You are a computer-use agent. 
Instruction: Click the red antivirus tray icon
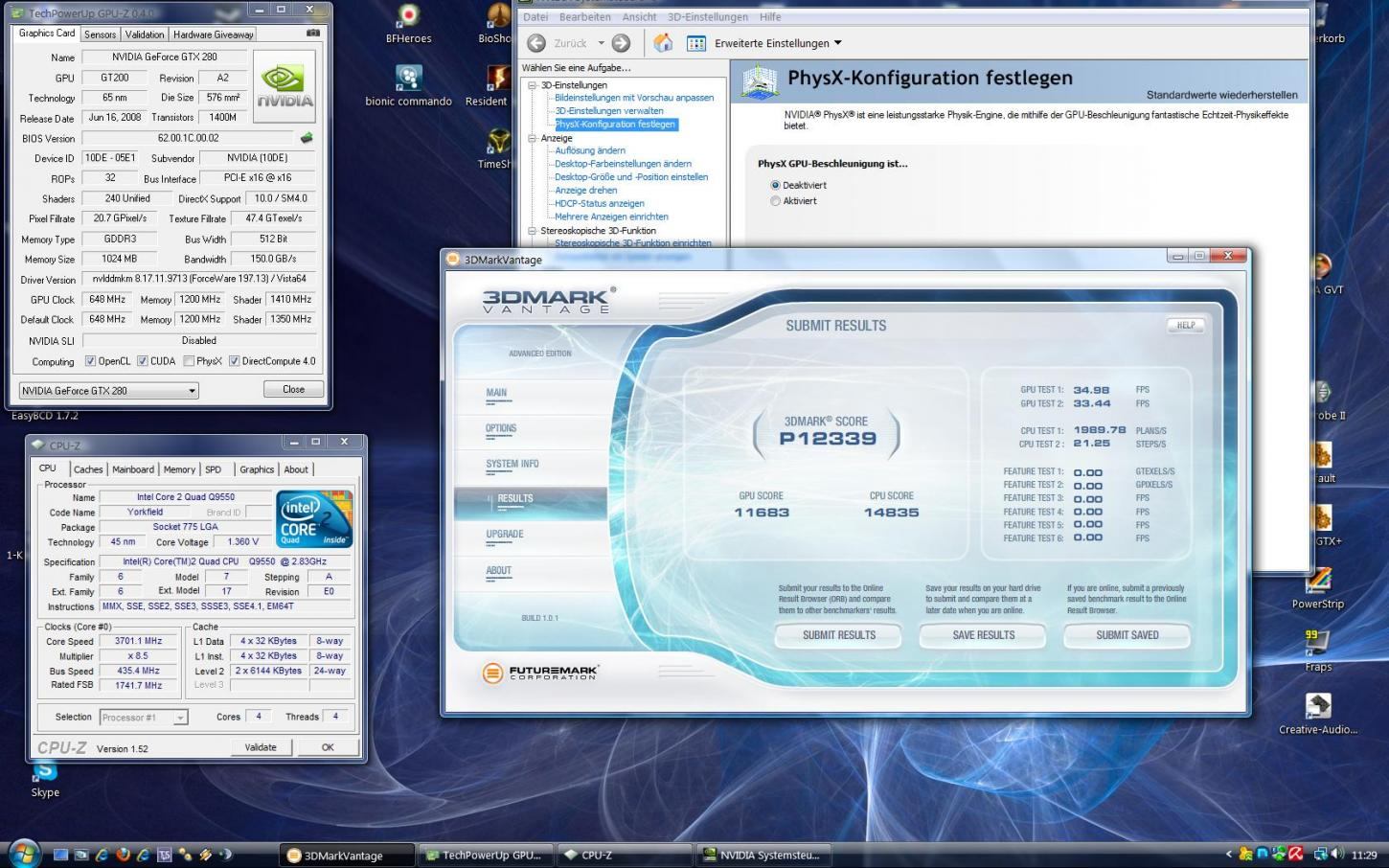1296,854
